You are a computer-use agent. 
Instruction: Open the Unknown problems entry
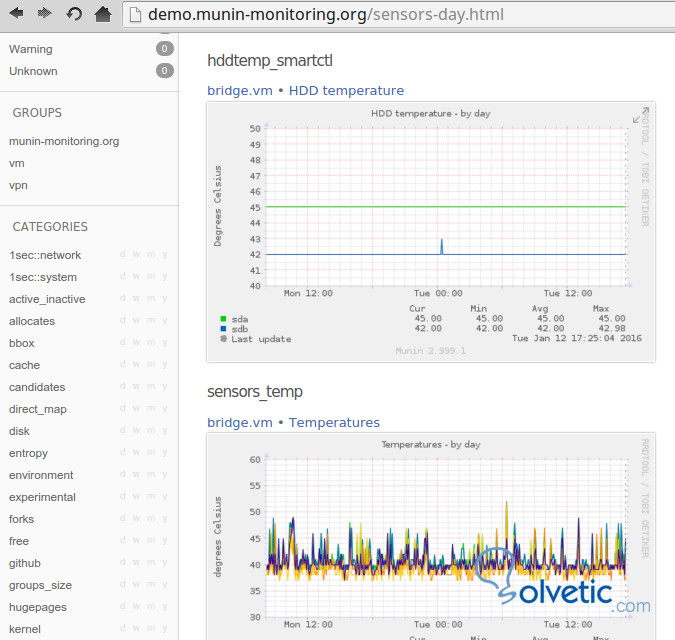(x=33, y=71)
